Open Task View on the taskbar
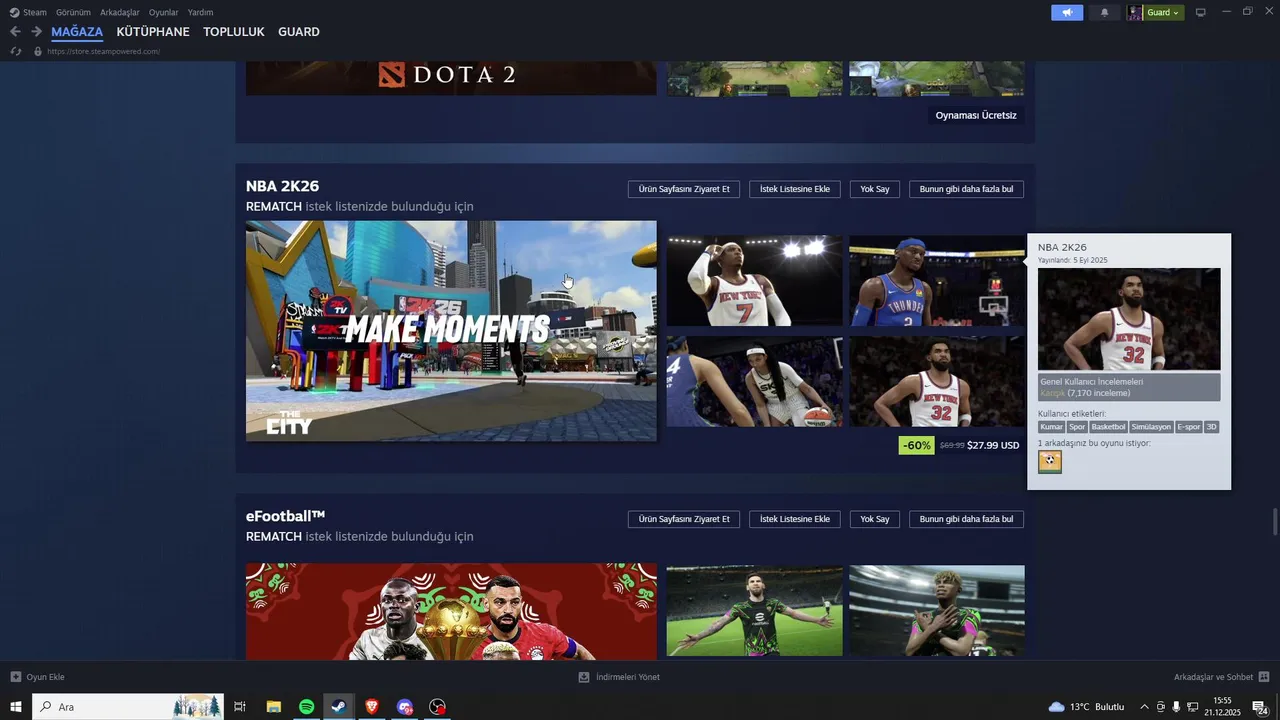1280x720 pixels. tap(240, 707)
